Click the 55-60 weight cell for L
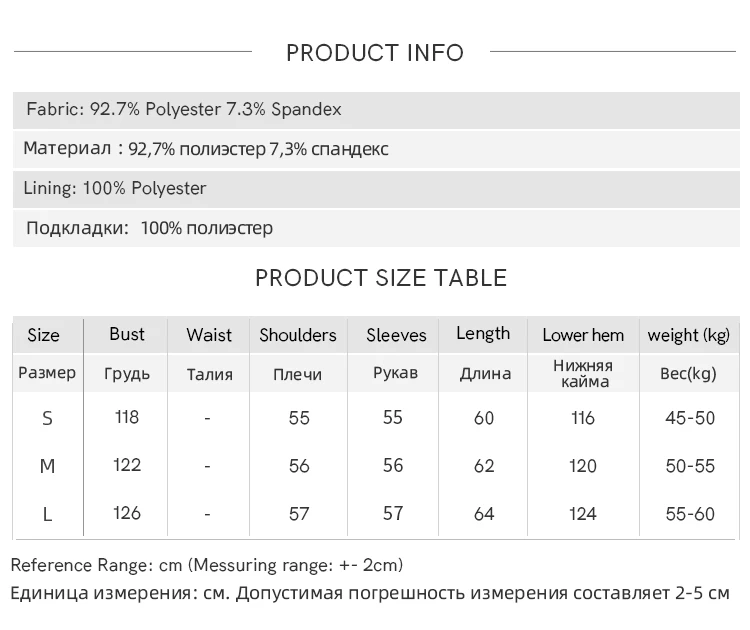 (690, 514)
